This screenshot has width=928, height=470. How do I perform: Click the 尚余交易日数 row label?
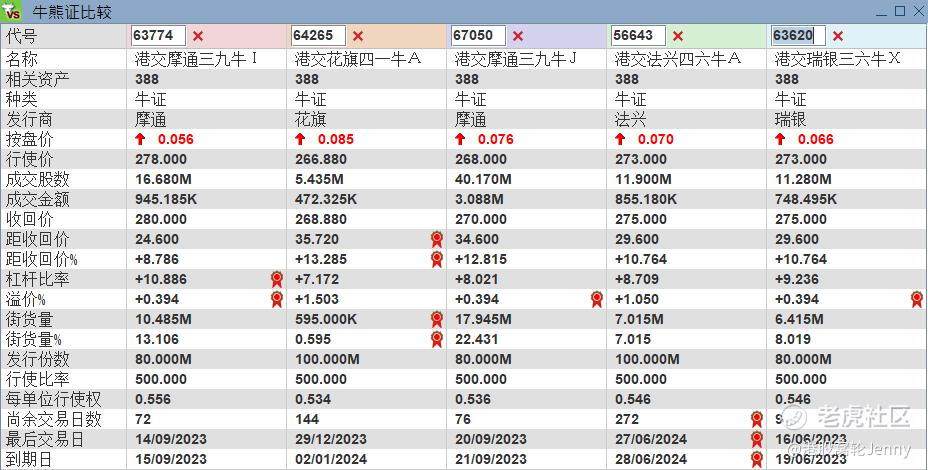point(53,419)
